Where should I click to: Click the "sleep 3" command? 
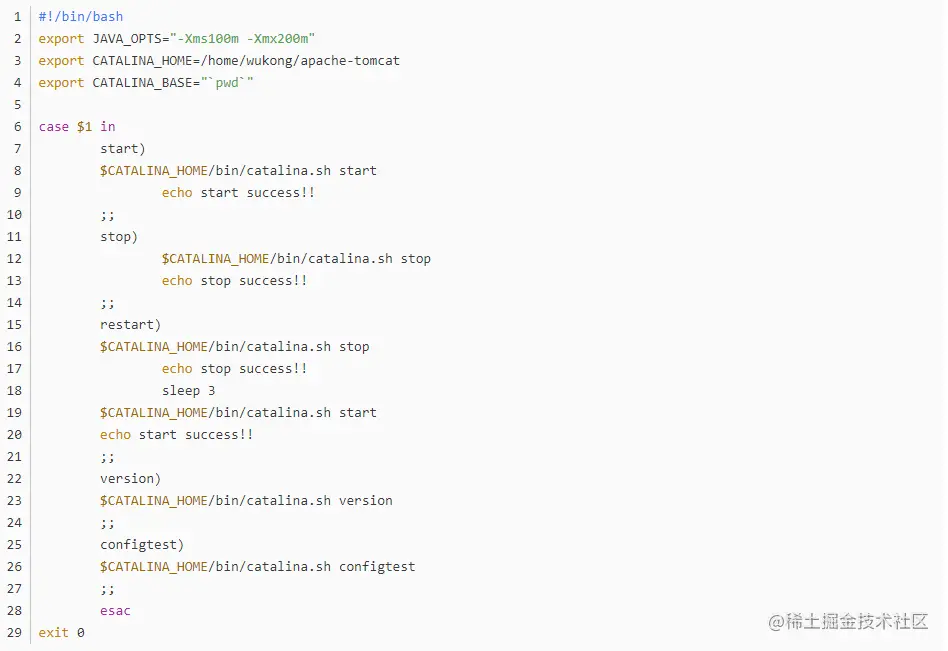[188, 391]
